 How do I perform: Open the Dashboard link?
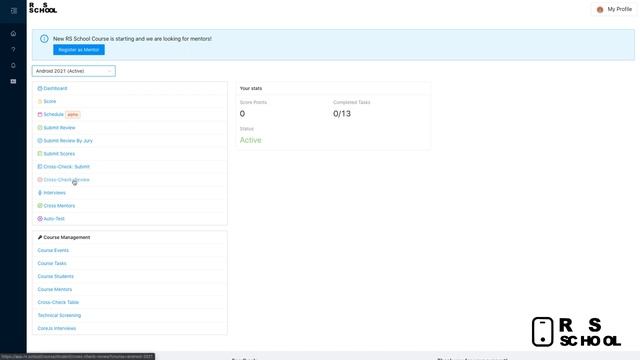click(56, 88)
